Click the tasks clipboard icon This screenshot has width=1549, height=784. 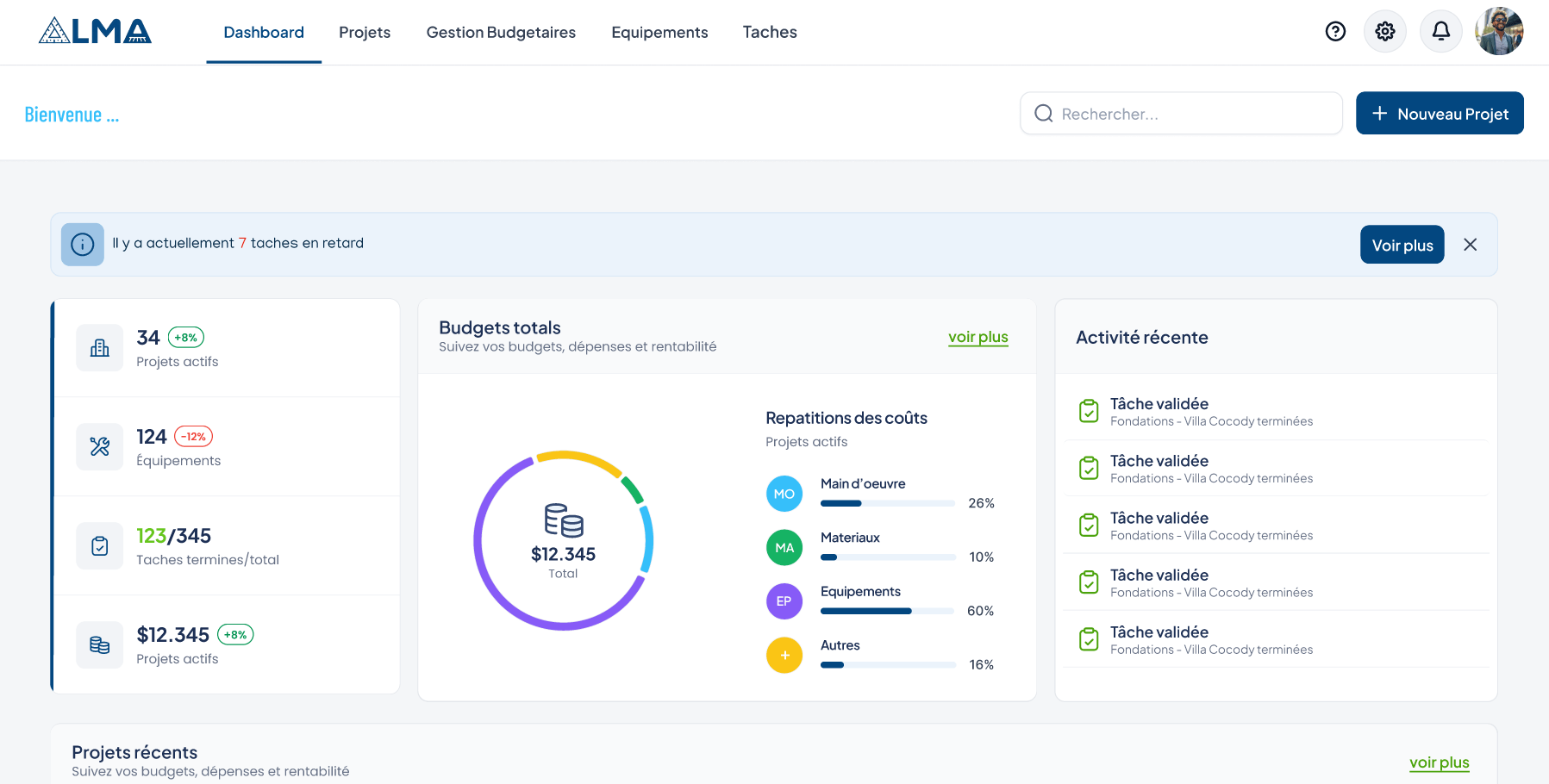[100, 546]
